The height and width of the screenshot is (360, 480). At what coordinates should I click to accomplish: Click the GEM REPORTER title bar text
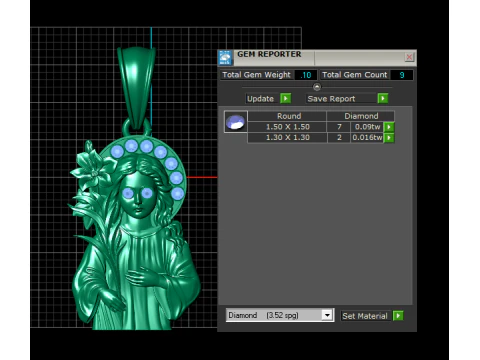coord(269,54)
